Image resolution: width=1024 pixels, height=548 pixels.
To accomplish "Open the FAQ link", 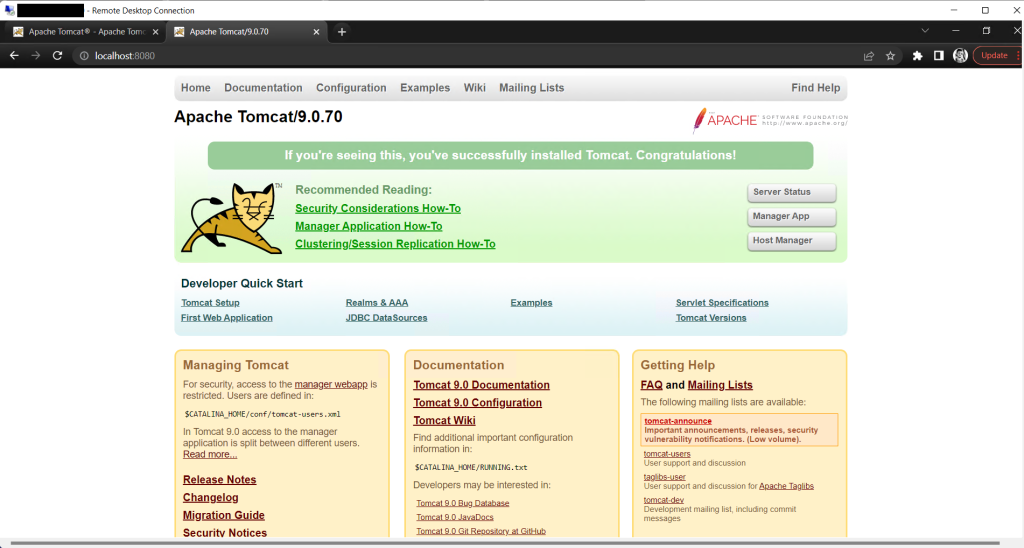I will coord(651,385).
